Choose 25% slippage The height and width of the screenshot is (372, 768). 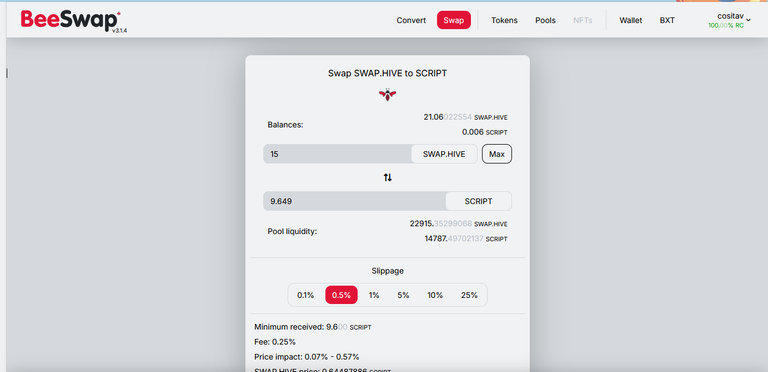pyautogui.click(x=469, y=295)
